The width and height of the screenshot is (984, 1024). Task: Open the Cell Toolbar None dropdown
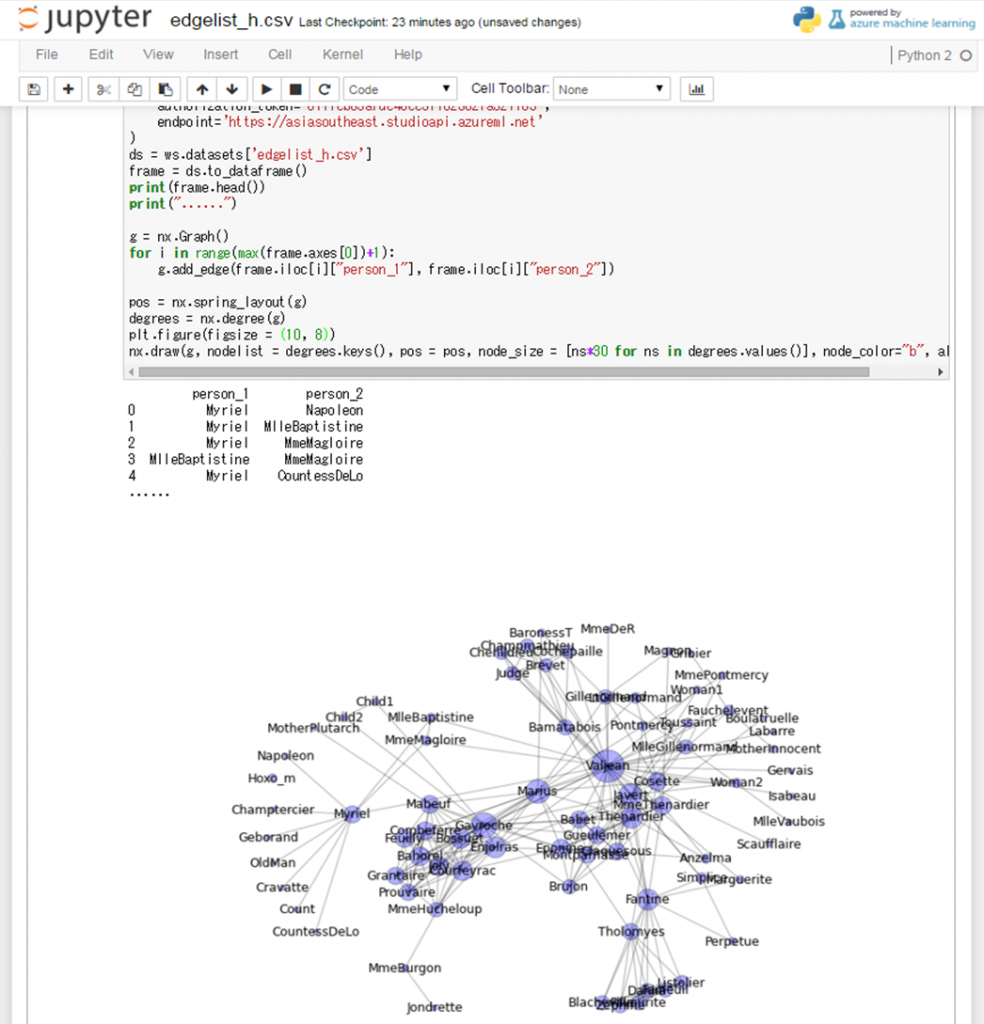(x=611, y=89)
